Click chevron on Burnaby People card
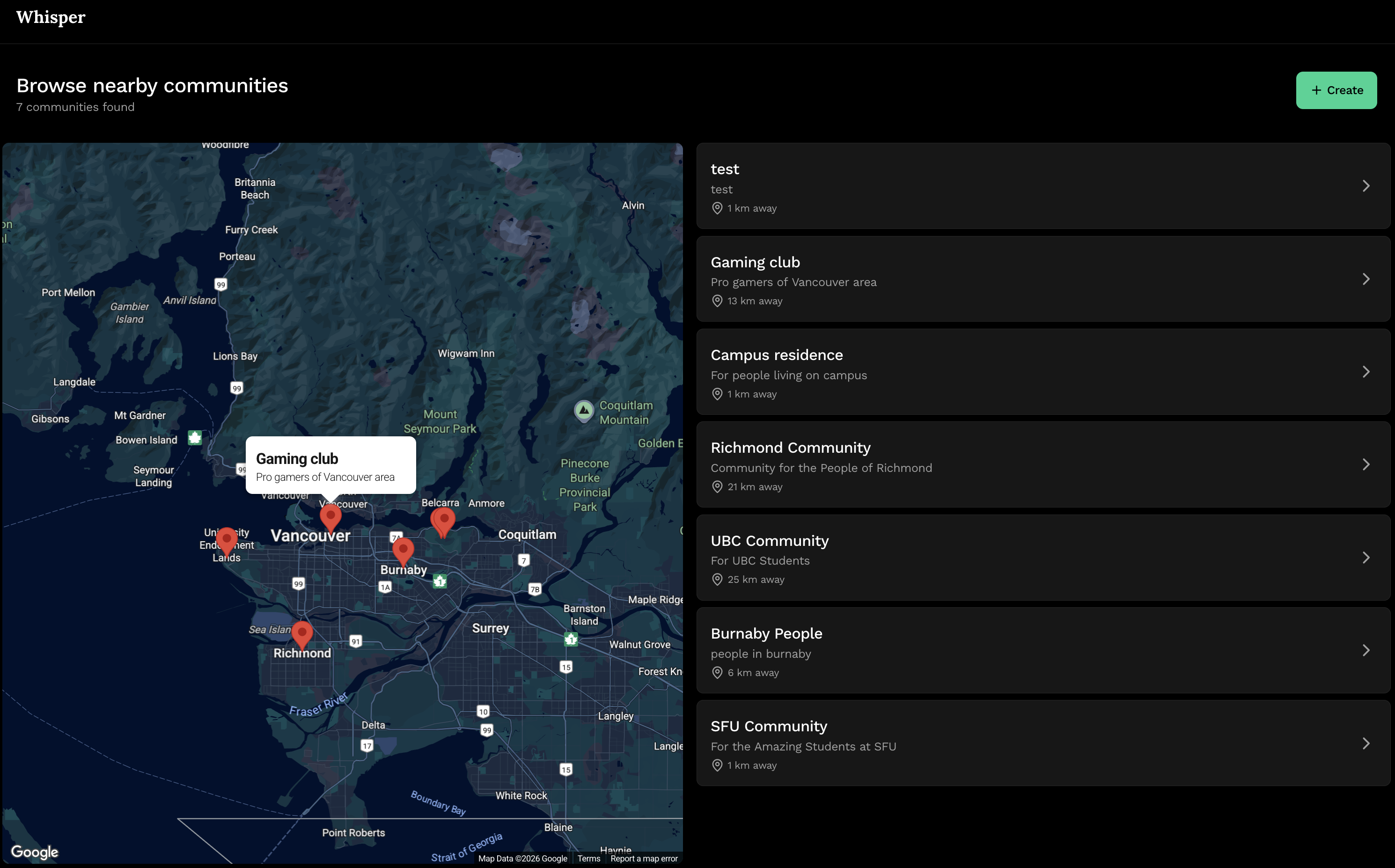The image size is (1395, 868). pyautogui.click(x=1366, y=650)
